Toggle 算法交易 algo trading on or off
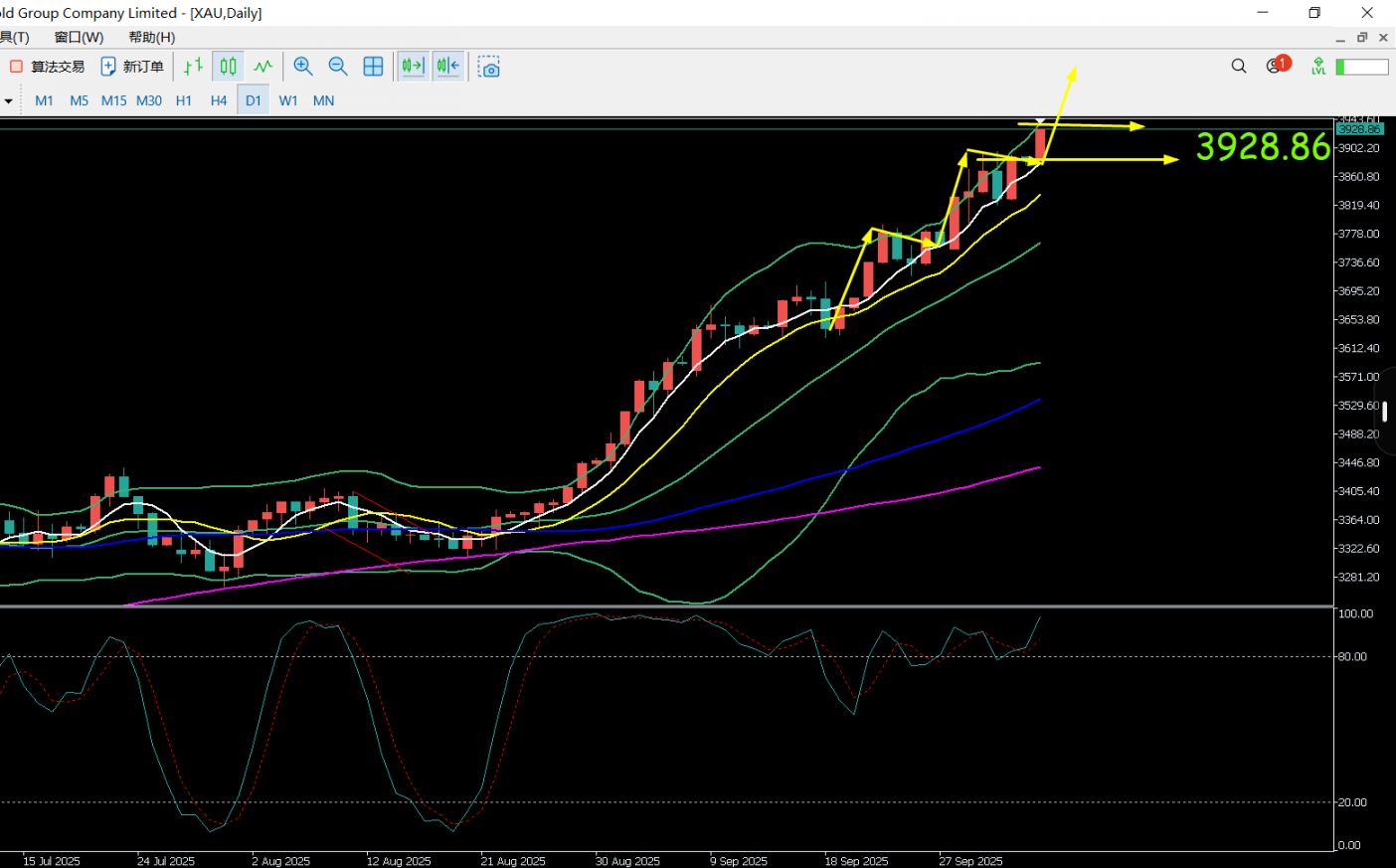This screenshot has height=868, width=1396. coord(48,67)
